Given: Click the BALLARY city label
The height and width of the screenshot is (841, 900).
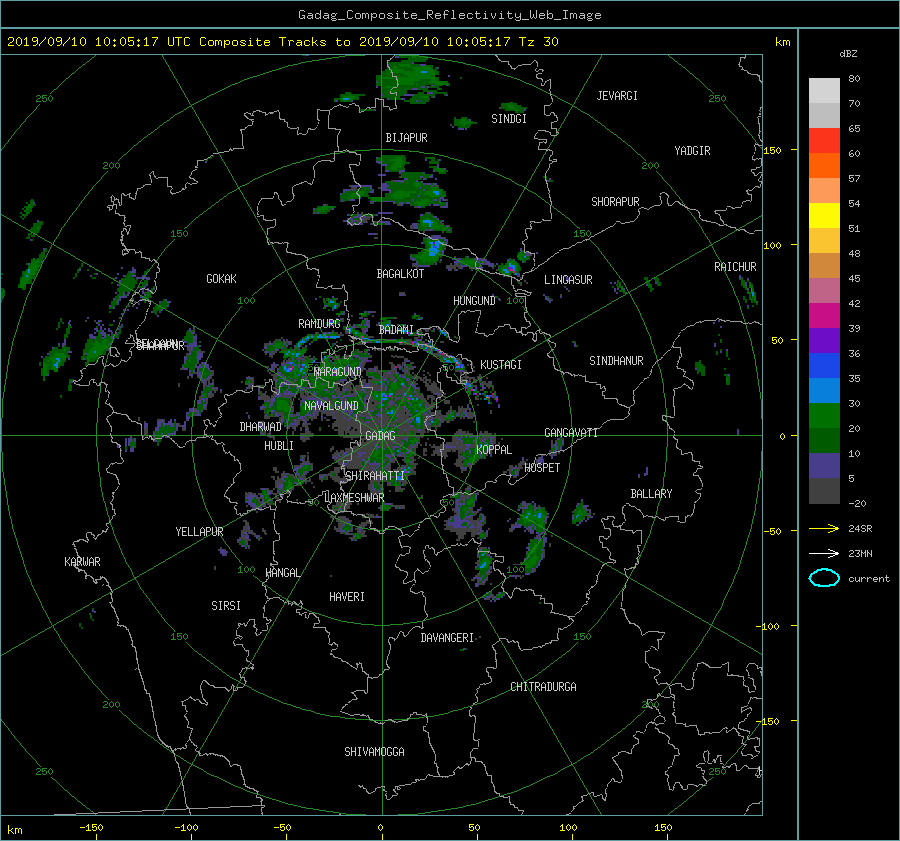Looking at the screenshot, I should tap(651, 494).
